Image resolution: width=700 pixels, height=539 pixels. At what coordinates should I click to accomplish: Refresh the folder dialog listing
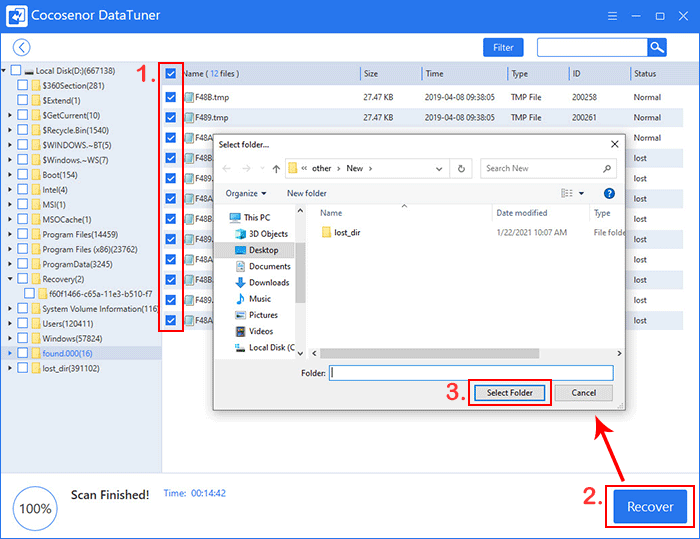click(x=461, y=169)
